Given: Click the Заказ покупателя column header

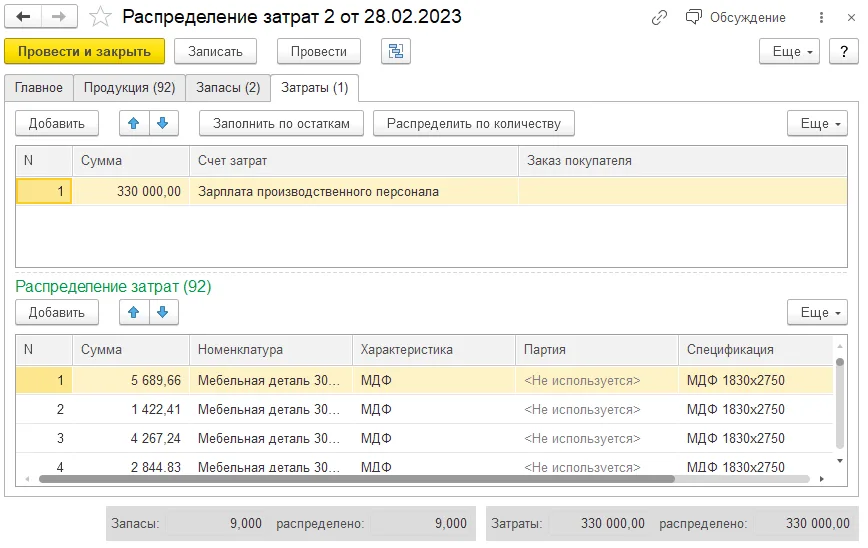Looking at the screenshot, I should (x=683, y=161).
